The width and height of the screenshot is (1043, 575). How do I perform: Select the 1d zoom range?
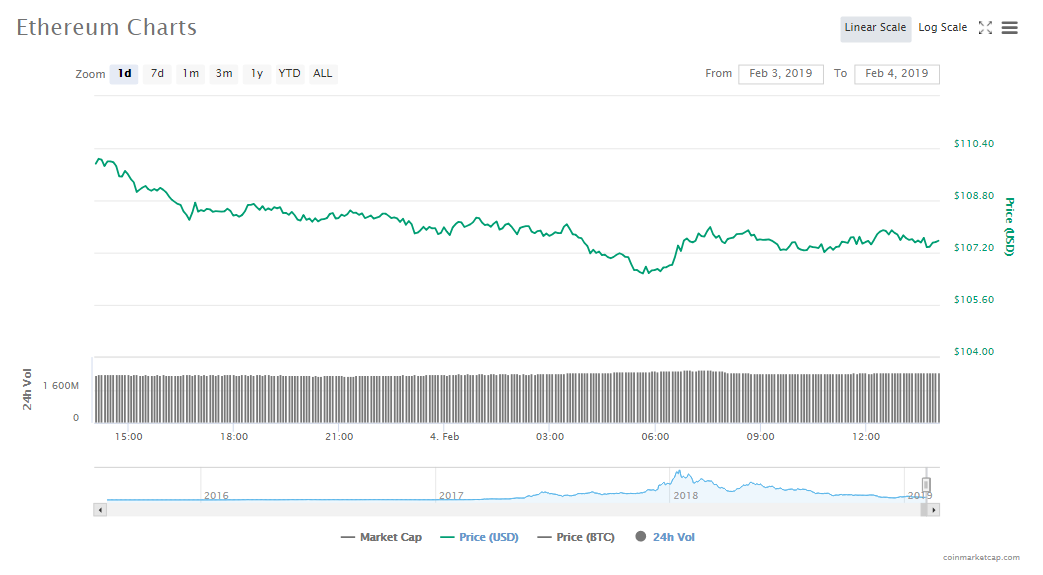pyautogui.click(x=124, y=74)
